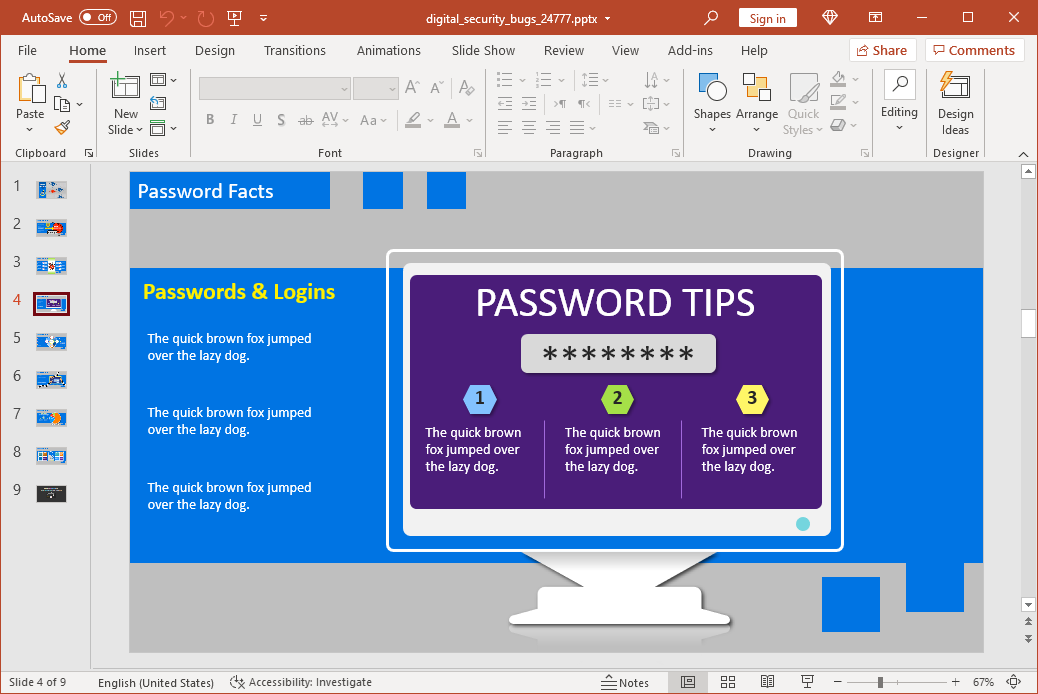This screenshot has width=1038, height=694.
Task: Toggle AutoSave switch
Action: (x=98, y=18)
